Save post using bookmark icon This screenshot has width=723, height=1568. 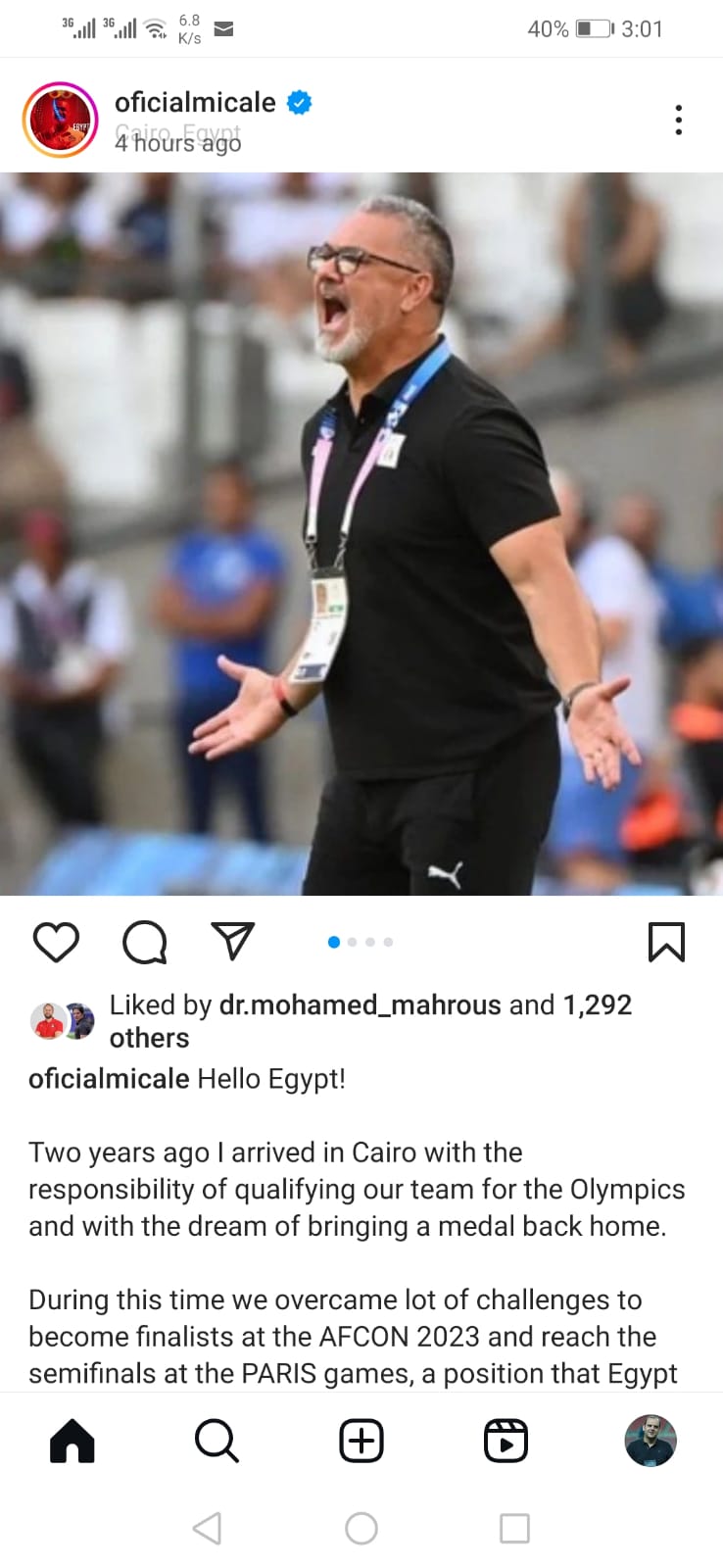[666, 942]
